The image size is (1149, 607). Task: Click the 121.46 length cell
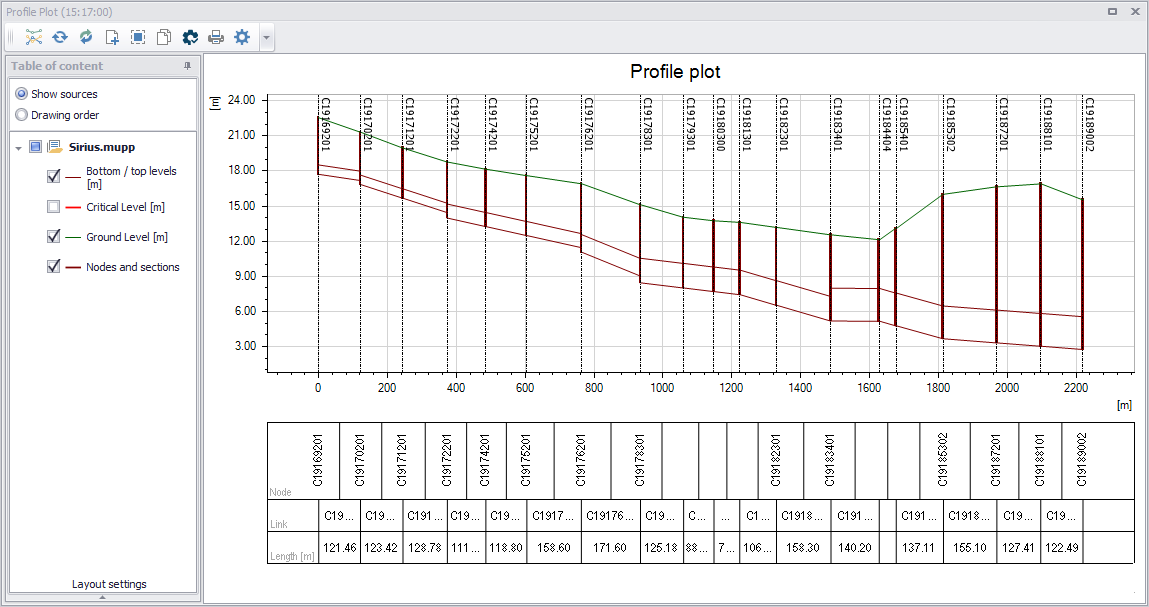(x=339, y=548)
